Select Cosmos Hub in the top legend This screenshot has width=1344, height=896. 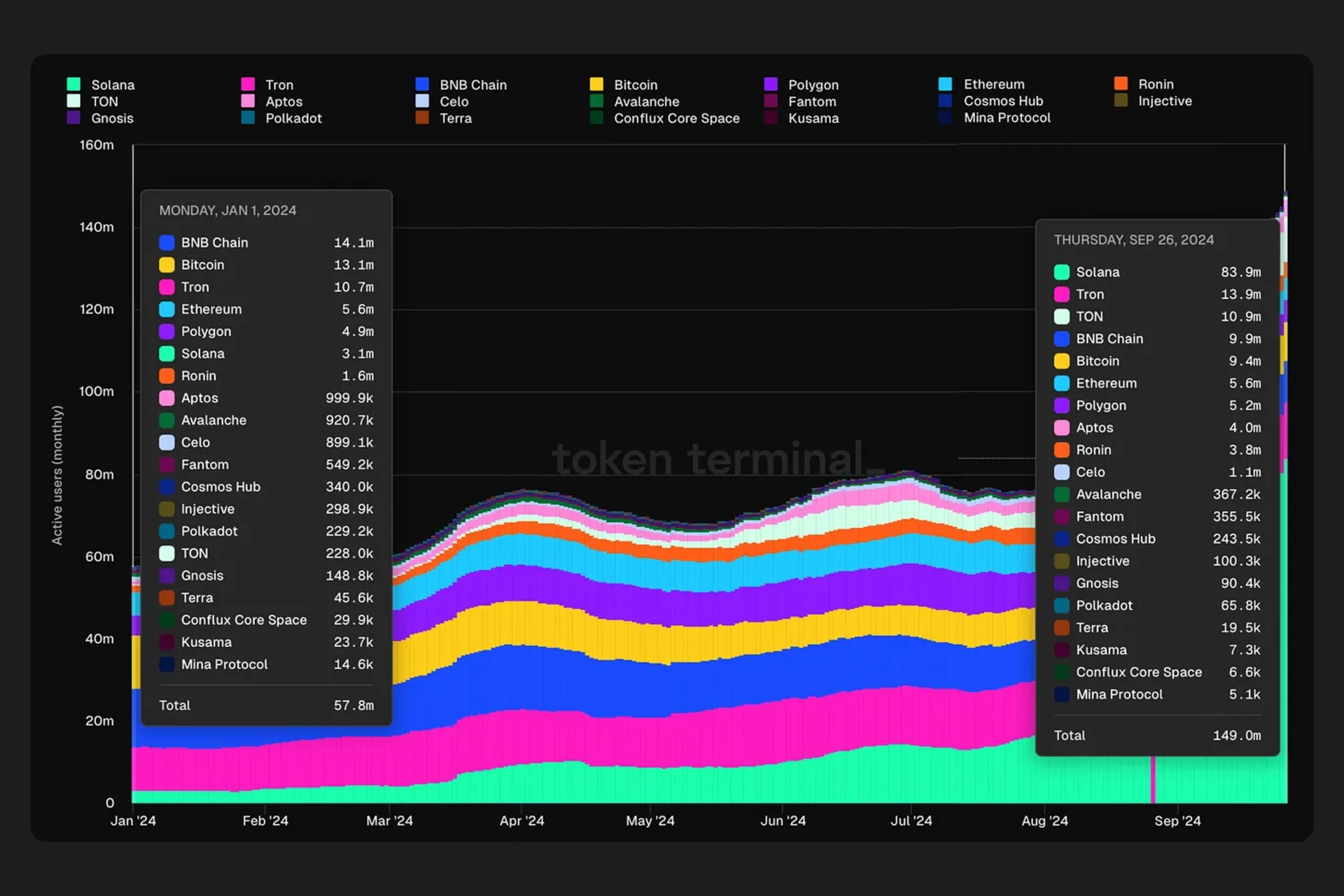point(990,101)
